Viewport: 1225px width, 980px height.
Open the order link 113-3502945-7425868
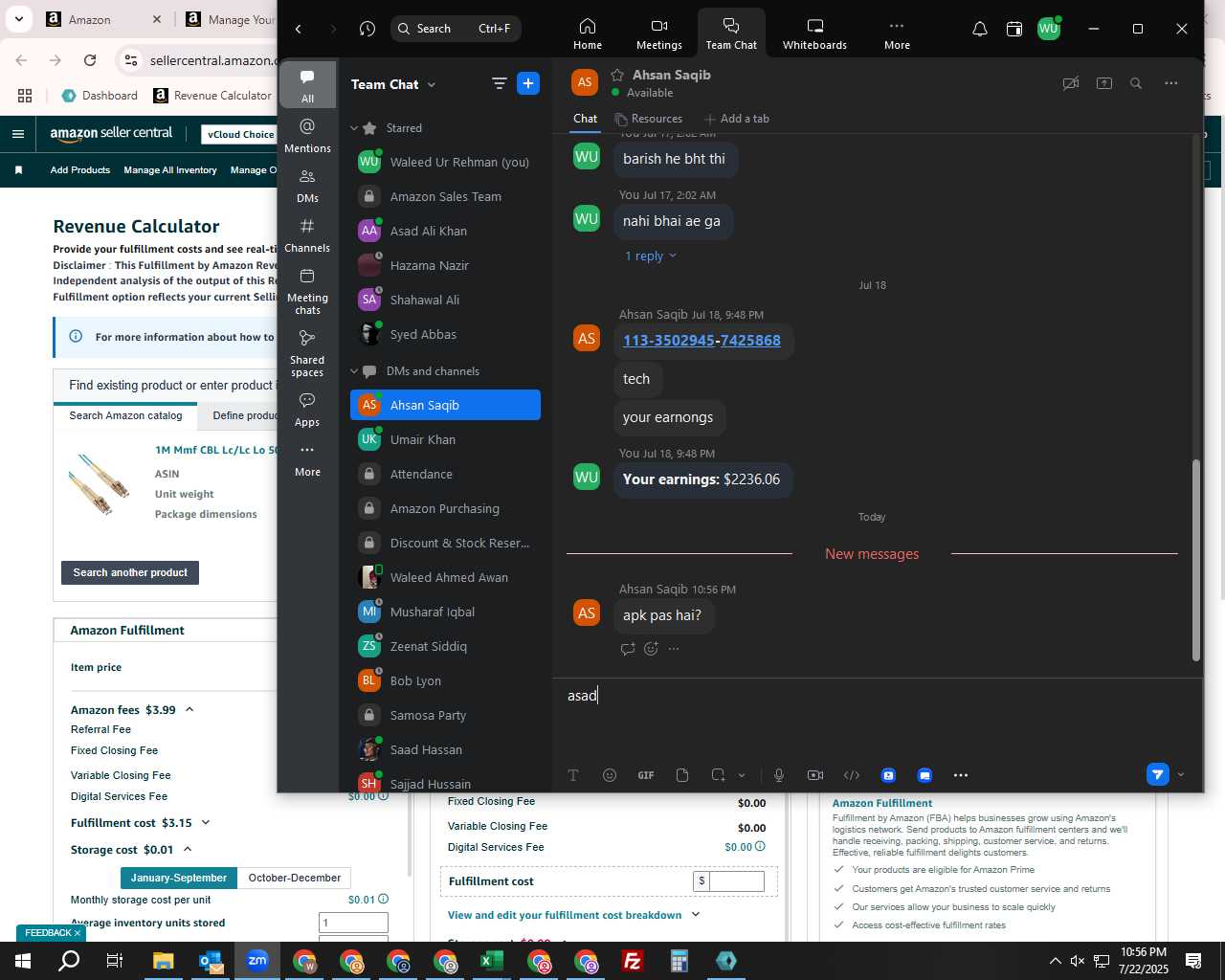pos(702,341)
